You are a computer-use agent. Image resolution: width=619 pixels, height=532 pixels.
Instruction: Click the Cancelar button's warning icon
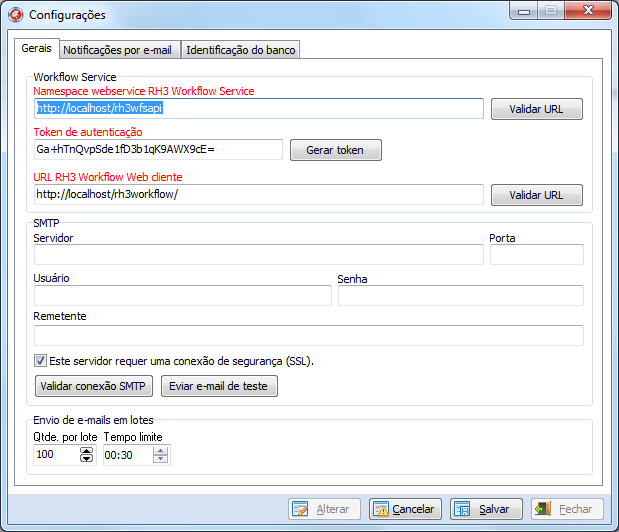coord(381,509)
